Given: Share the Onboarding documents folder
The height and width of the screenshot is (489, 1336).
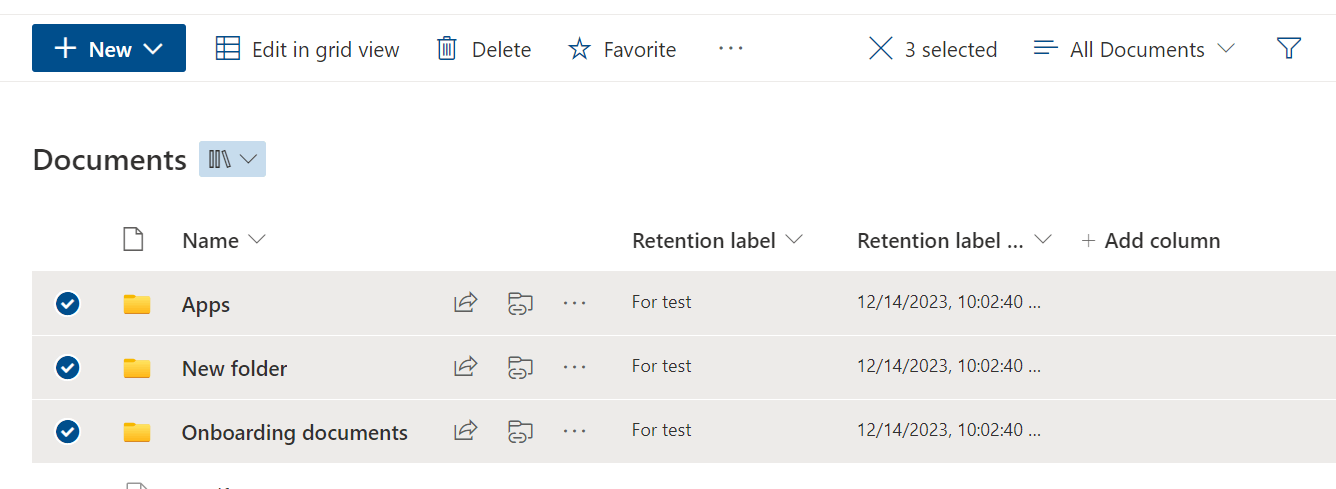Looking at the screenshot, I should pyautogui.click(x=465, y=431).
